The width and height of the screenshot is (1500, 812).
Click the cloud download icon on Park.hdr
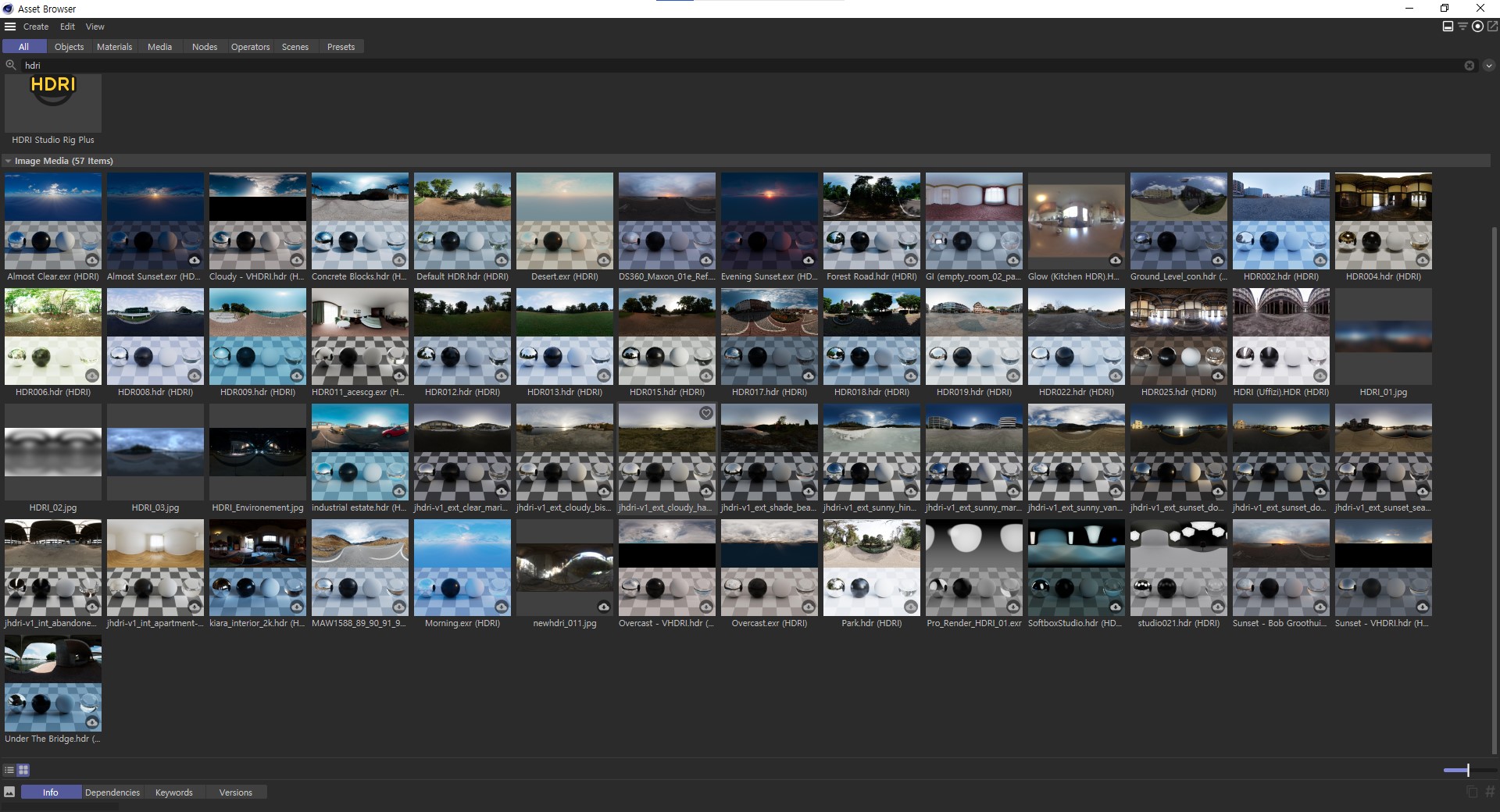911,607
